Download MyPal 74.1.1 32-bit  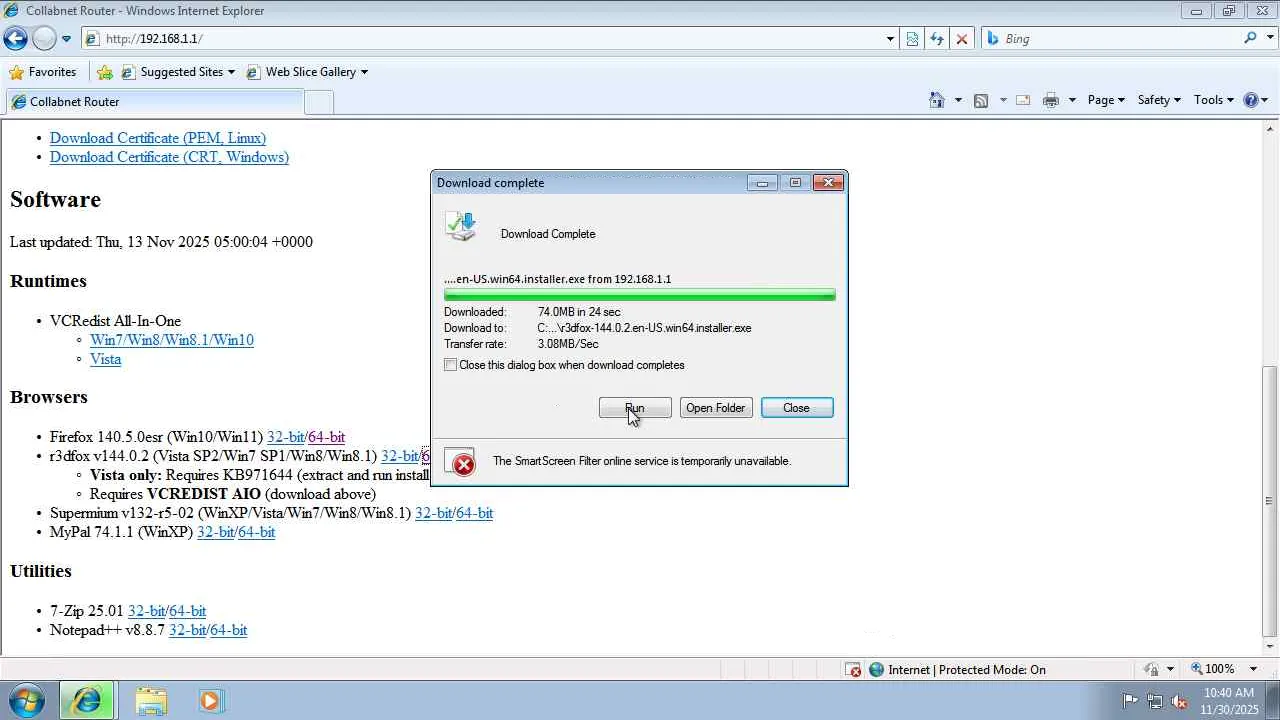coord(215,532)
